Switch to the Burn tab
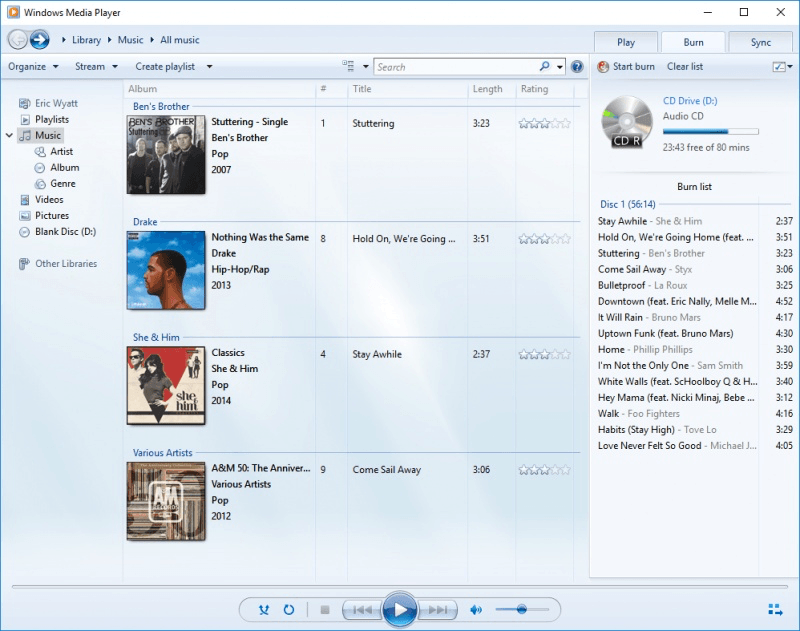Image resolution: width=800 pixels, height=631 pixels. pos(693,42)
